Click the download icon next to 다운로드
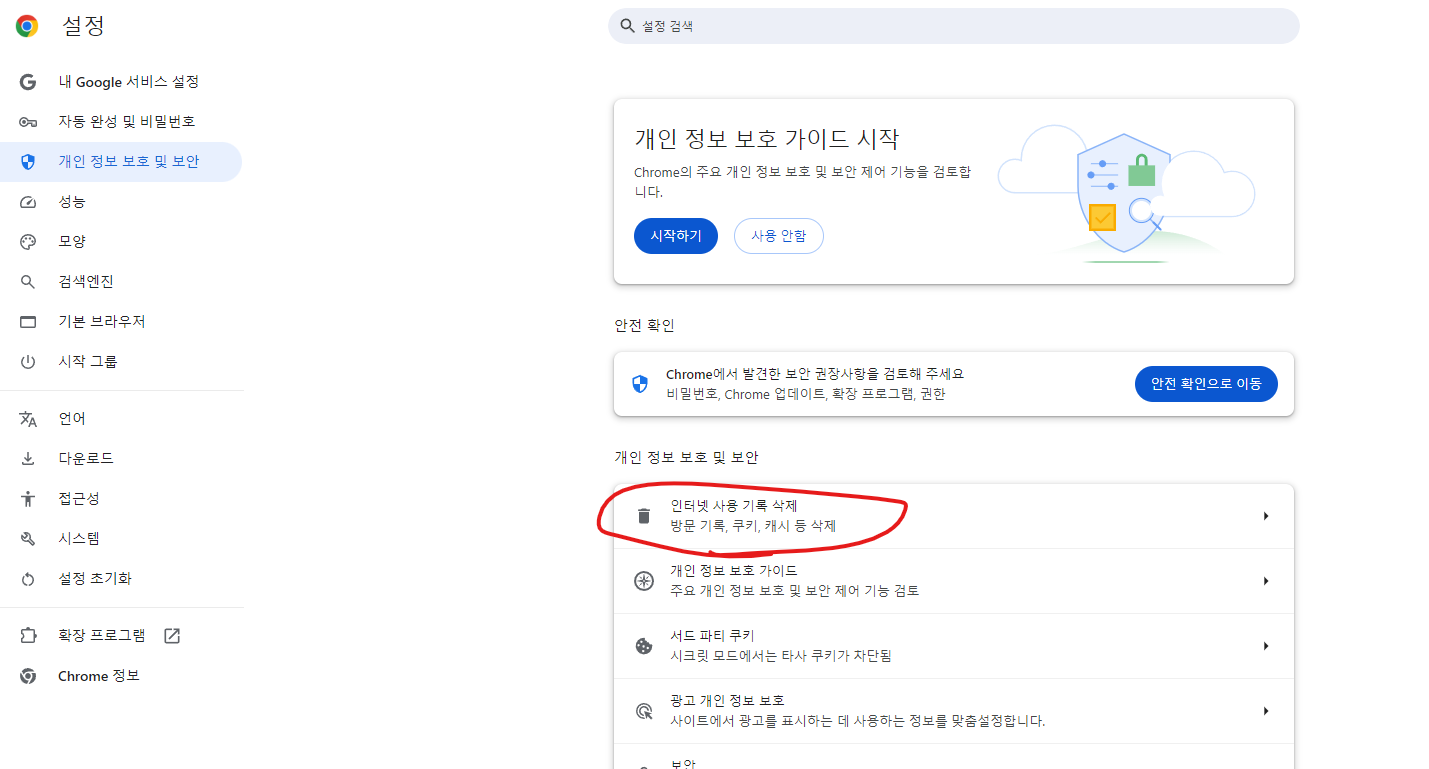This screenshot has width=1429, height=769. click(28, 458)
